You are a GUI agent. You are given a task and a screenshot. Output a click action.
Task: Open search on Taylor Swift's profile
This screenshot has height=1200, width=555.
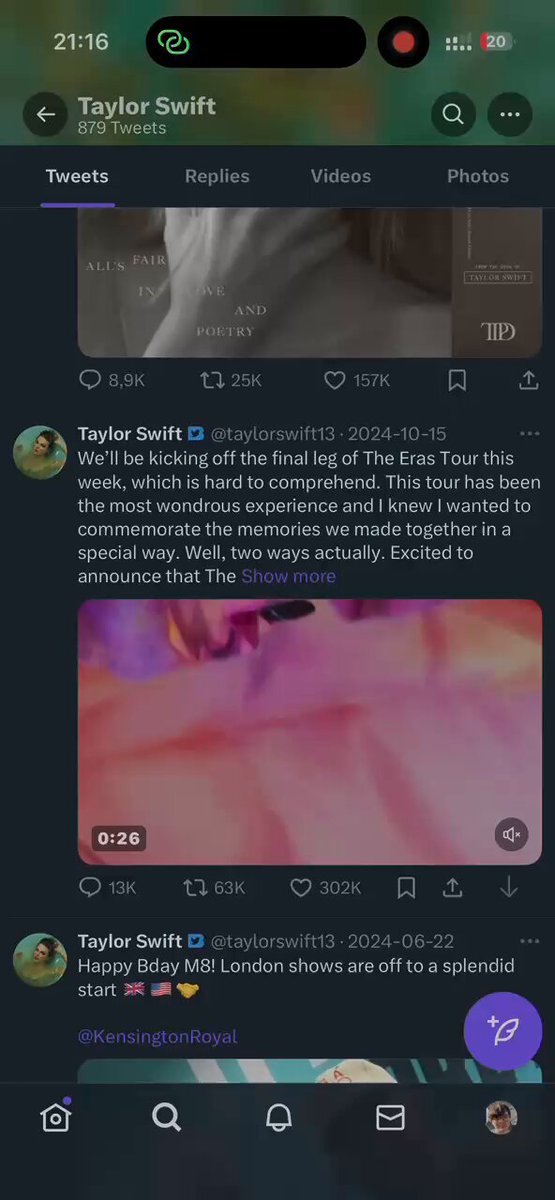point(453,115)
